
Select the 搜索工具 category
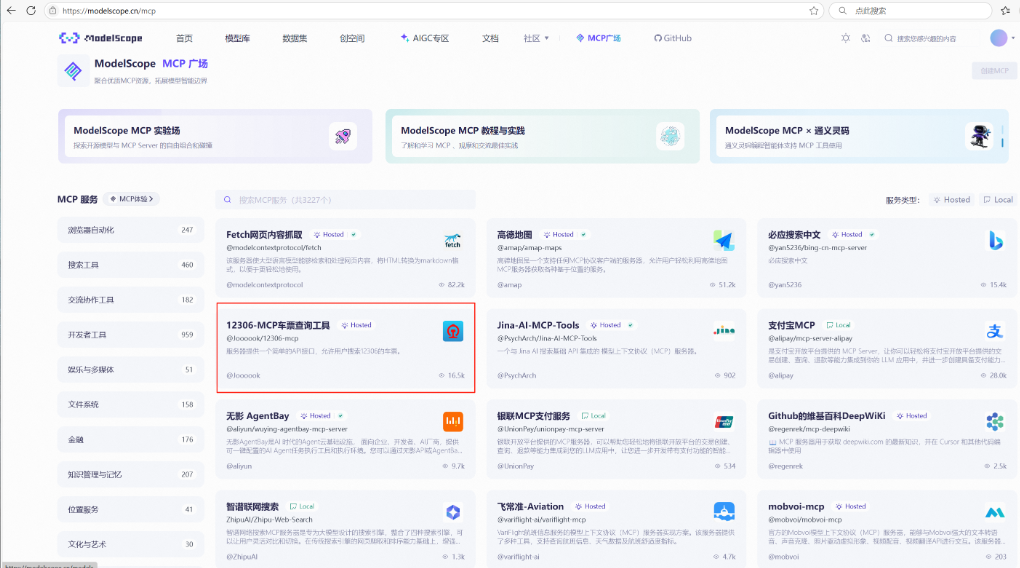pos(130,265)
